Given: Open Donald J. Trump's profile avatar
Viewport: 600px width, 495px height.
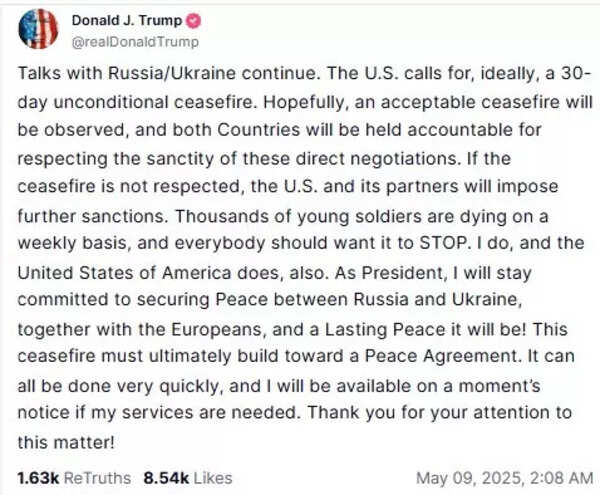Looking at the screenshot, I should point(38,29).
